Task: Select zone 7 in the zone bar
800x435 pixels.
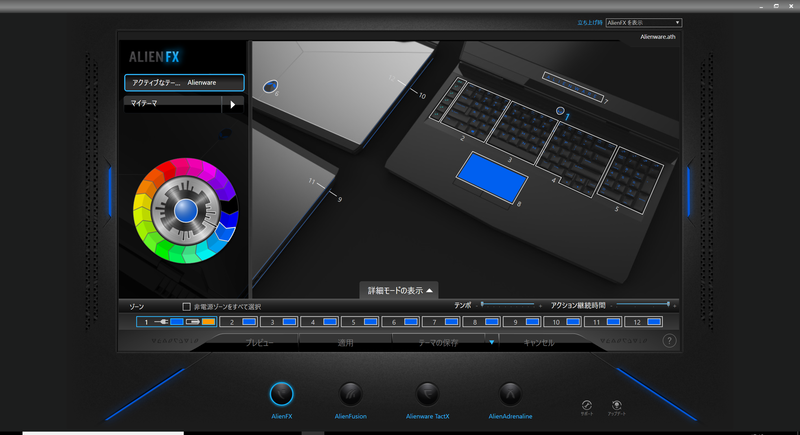Action: click(441, 322)
